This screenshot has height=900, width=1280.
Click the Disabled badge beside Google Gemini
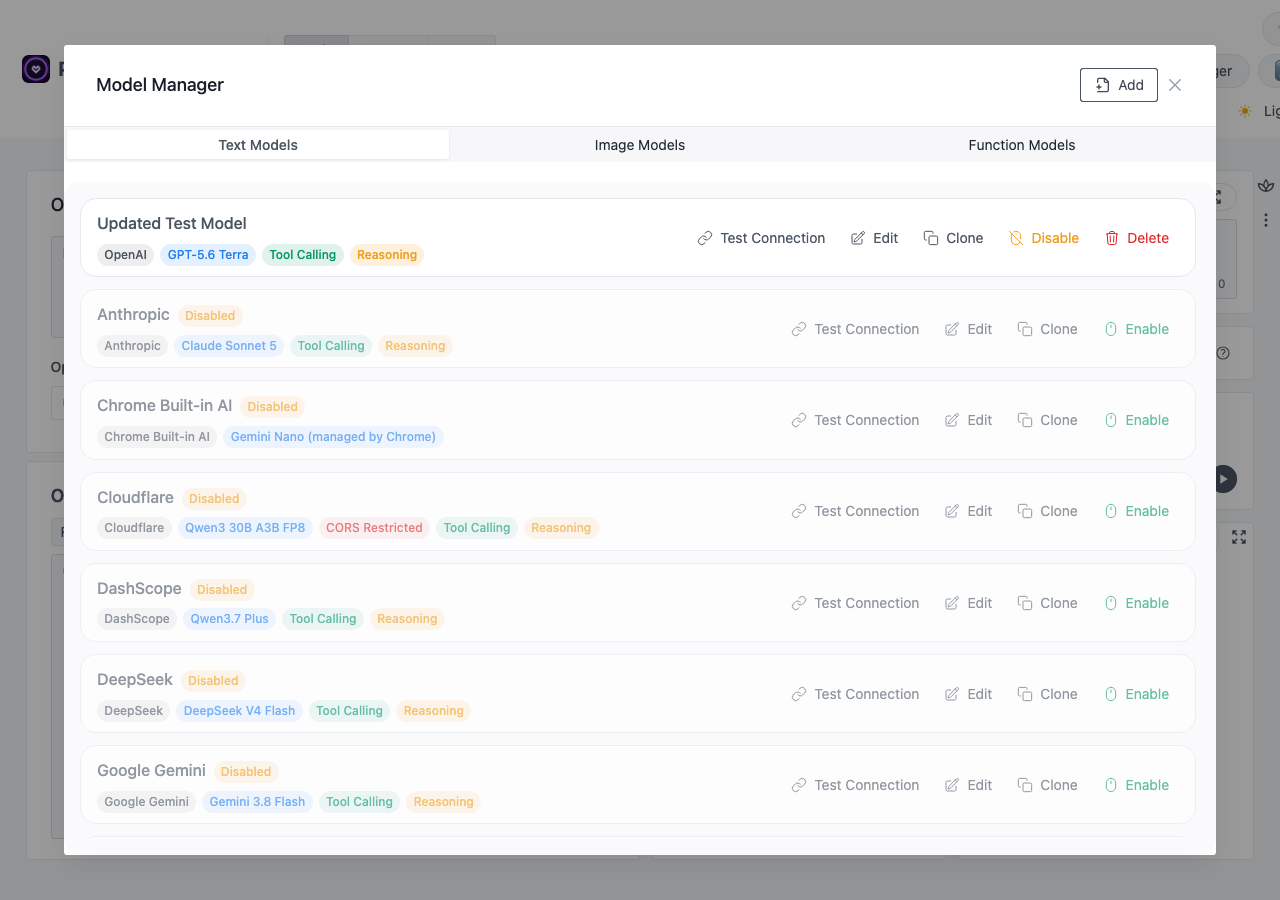pyautogui.click(x=246, y=772)
